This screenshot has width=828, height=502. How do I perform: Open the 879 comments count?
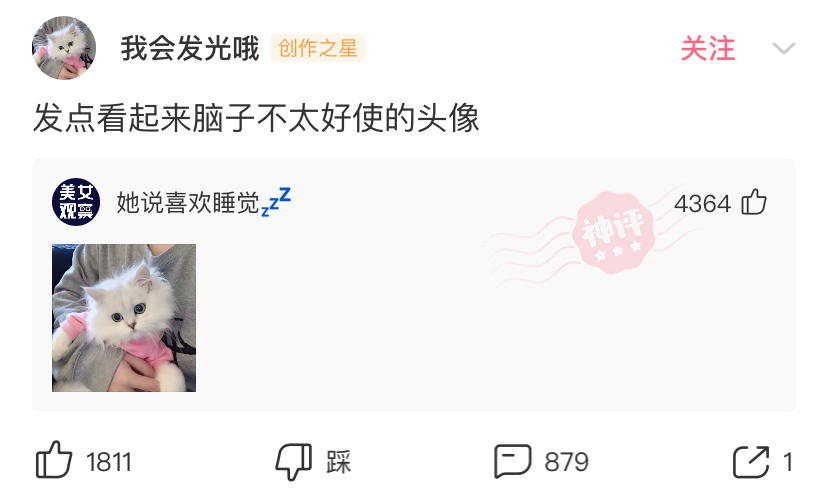point(567,462)
